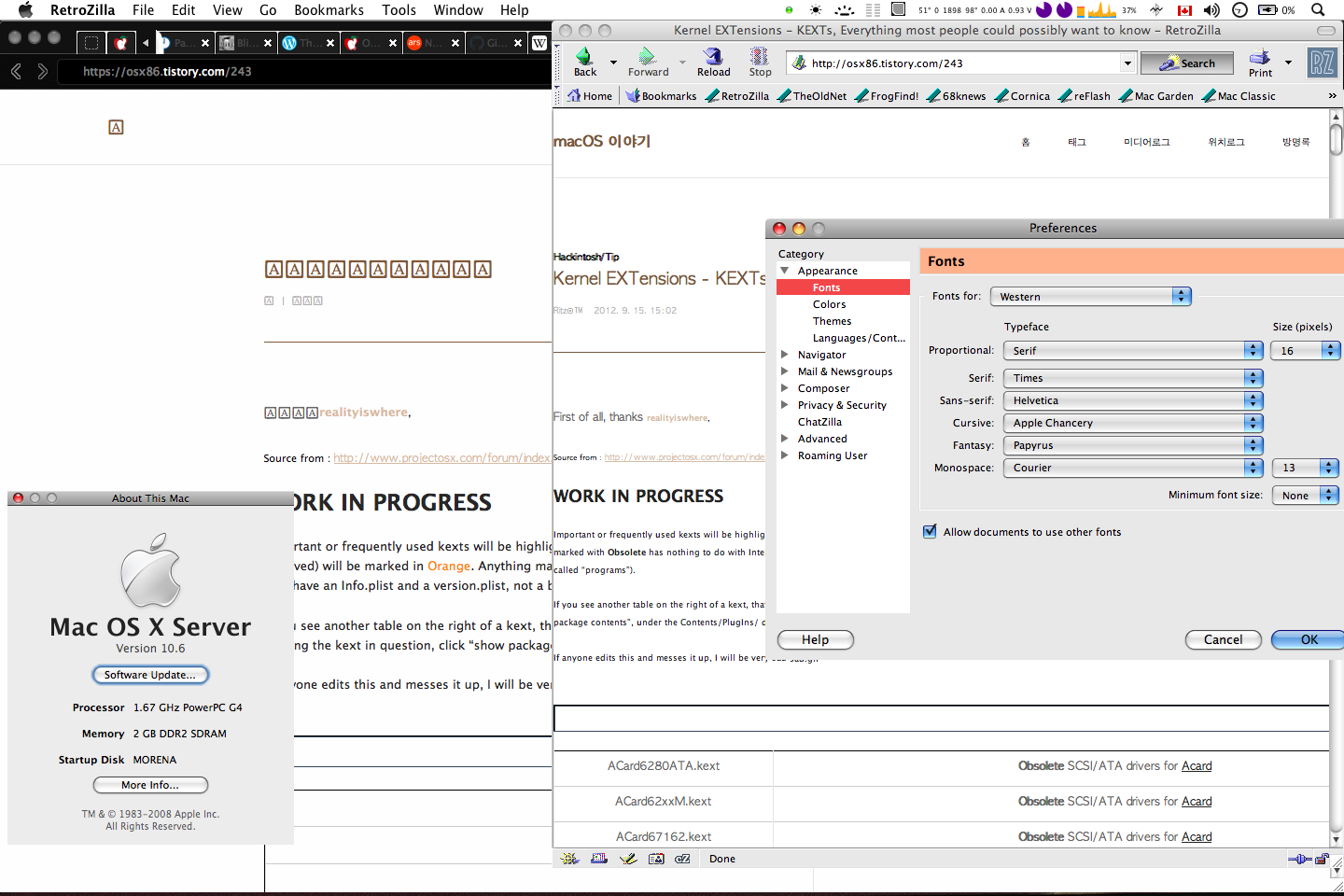Click the battery status icon in the menu bar
This screenshot has width=1344, height=896.
pyautogui.click(x=1268, y=10)
